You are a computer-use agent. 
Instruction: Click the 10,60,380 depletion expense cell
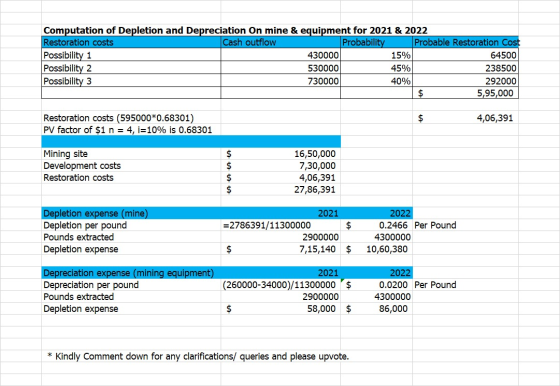tap(387, 249)
